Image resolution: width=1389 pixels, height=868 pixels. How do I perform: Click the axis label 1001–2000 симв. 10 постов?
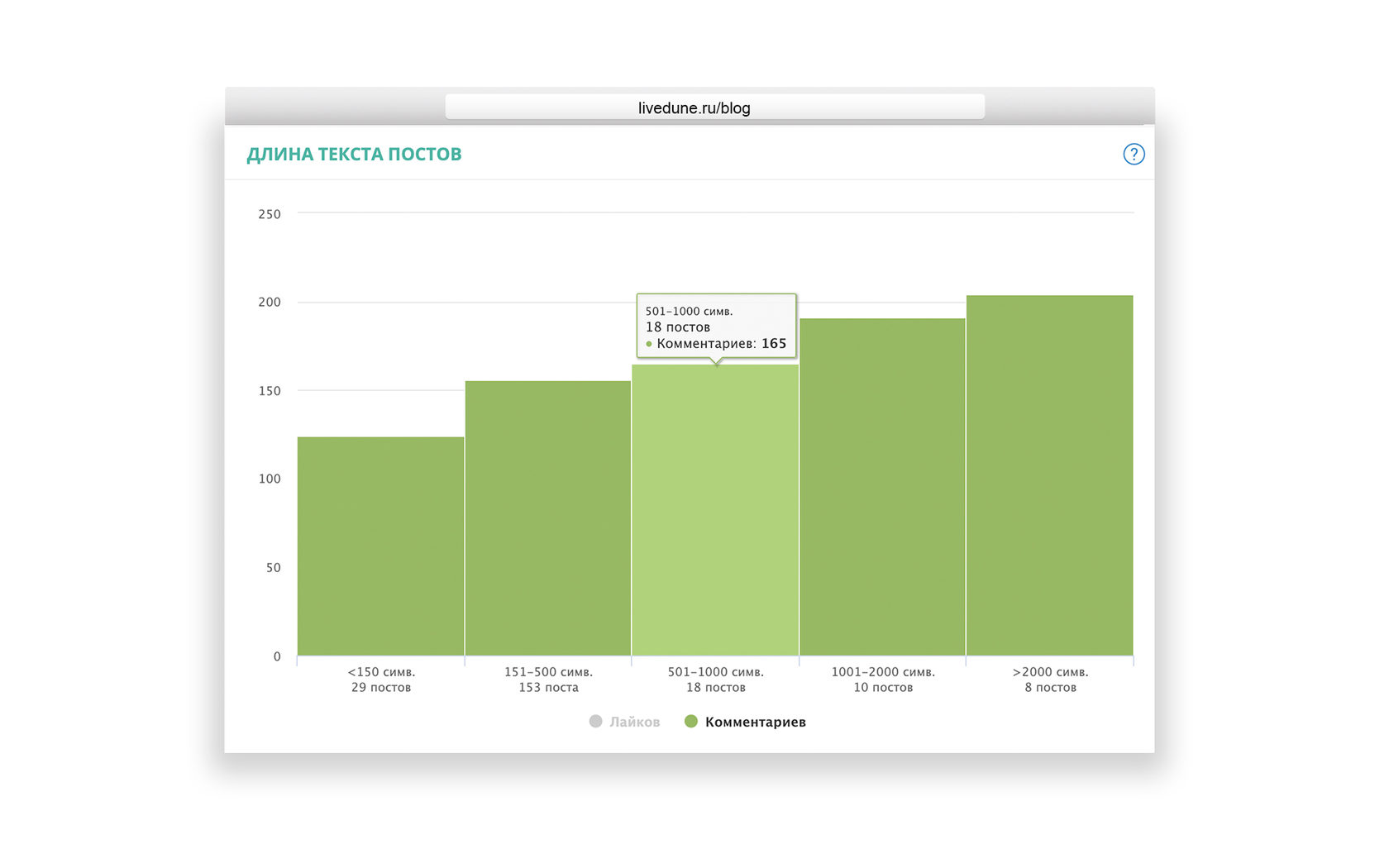pos(883,680)
